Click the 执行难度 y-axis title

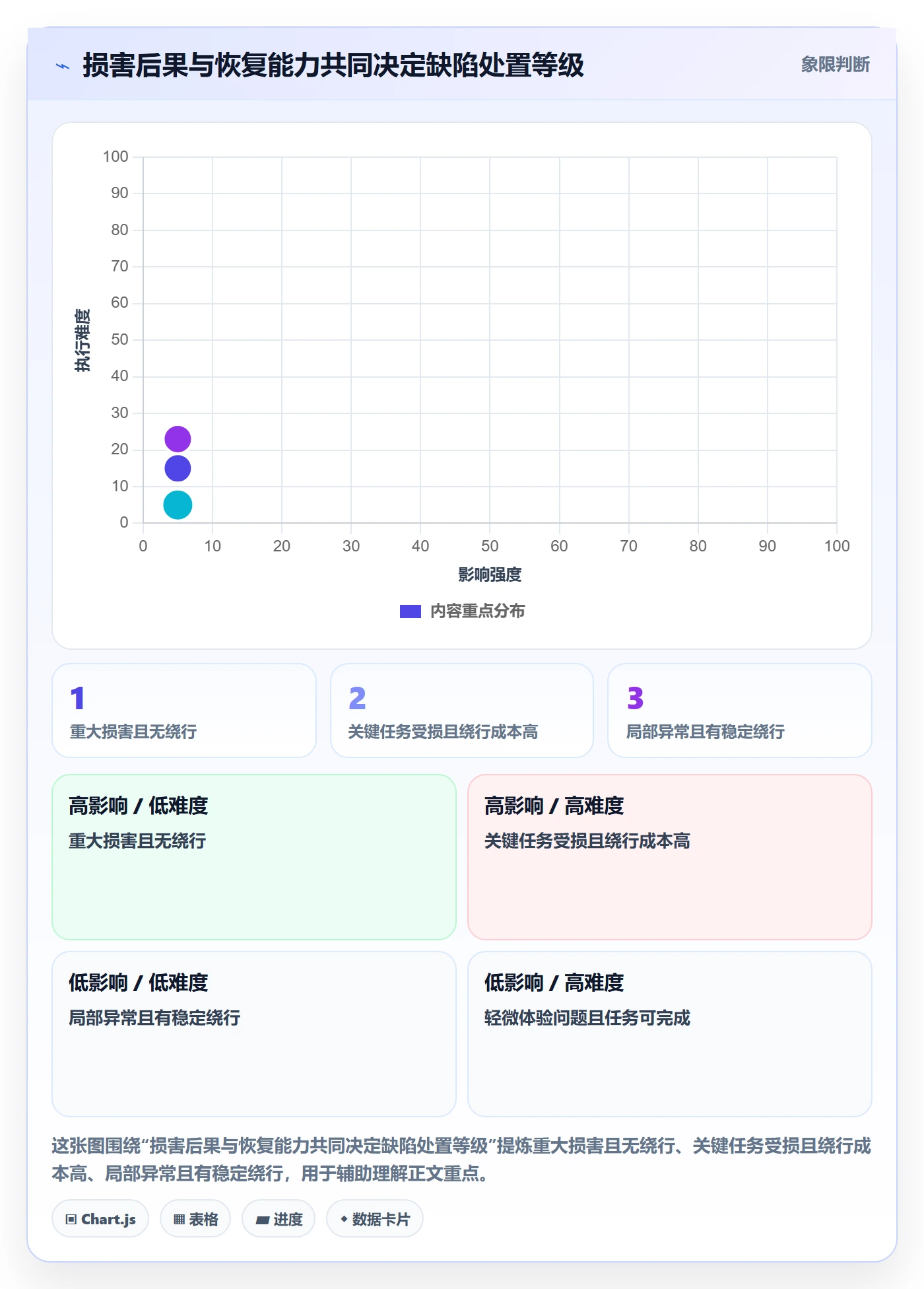click(82, 340)
